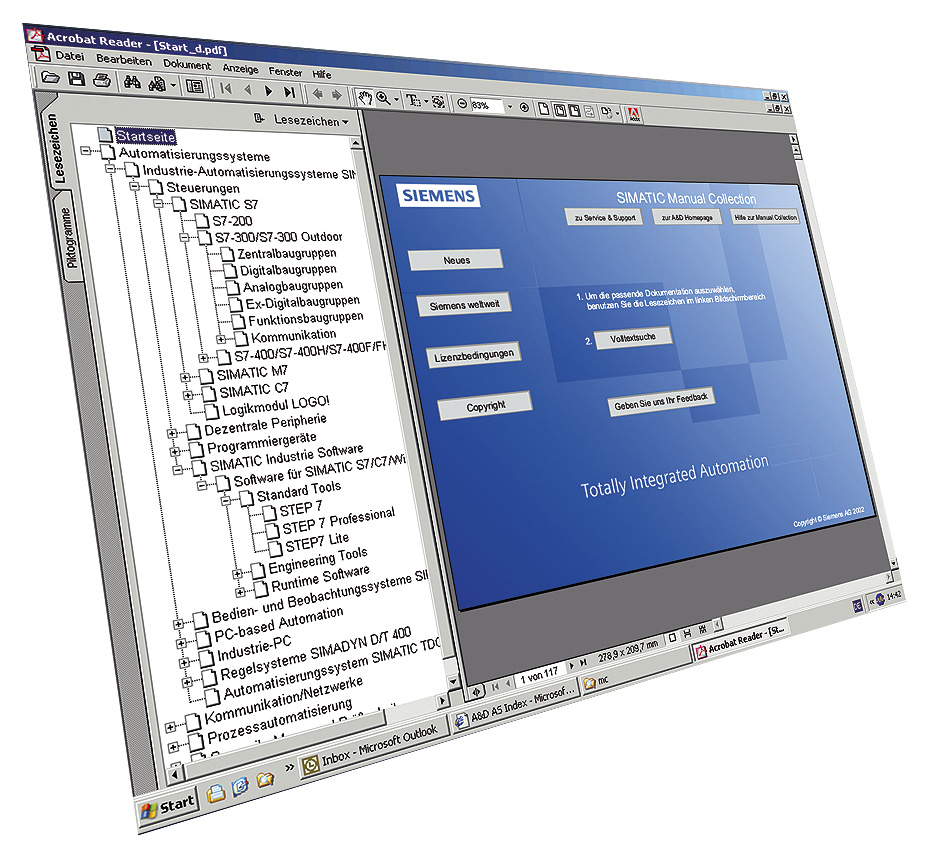The image size is (926, 860).
Task: Select the STEP 7 Professional bookmark
Action: tap(338, 520)
